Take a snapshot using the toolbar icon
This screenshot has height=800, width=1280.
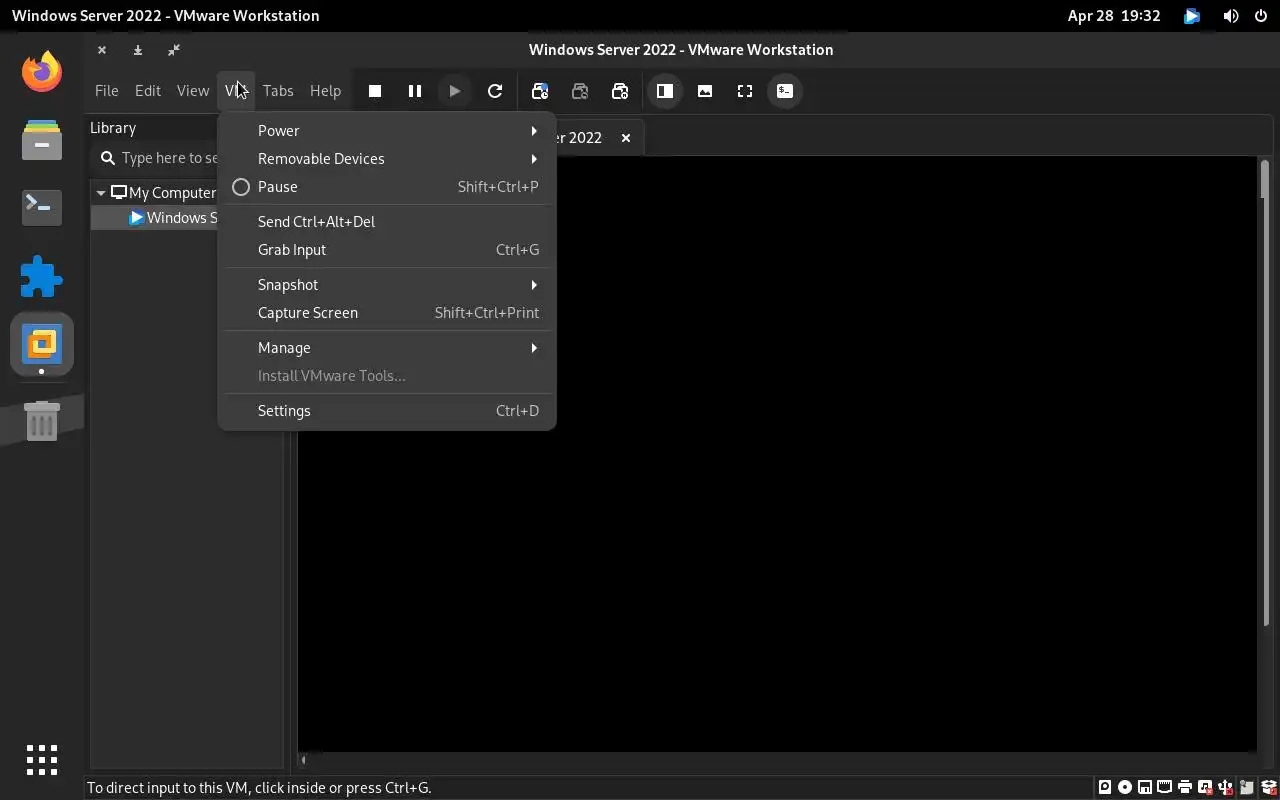[540, 91]
